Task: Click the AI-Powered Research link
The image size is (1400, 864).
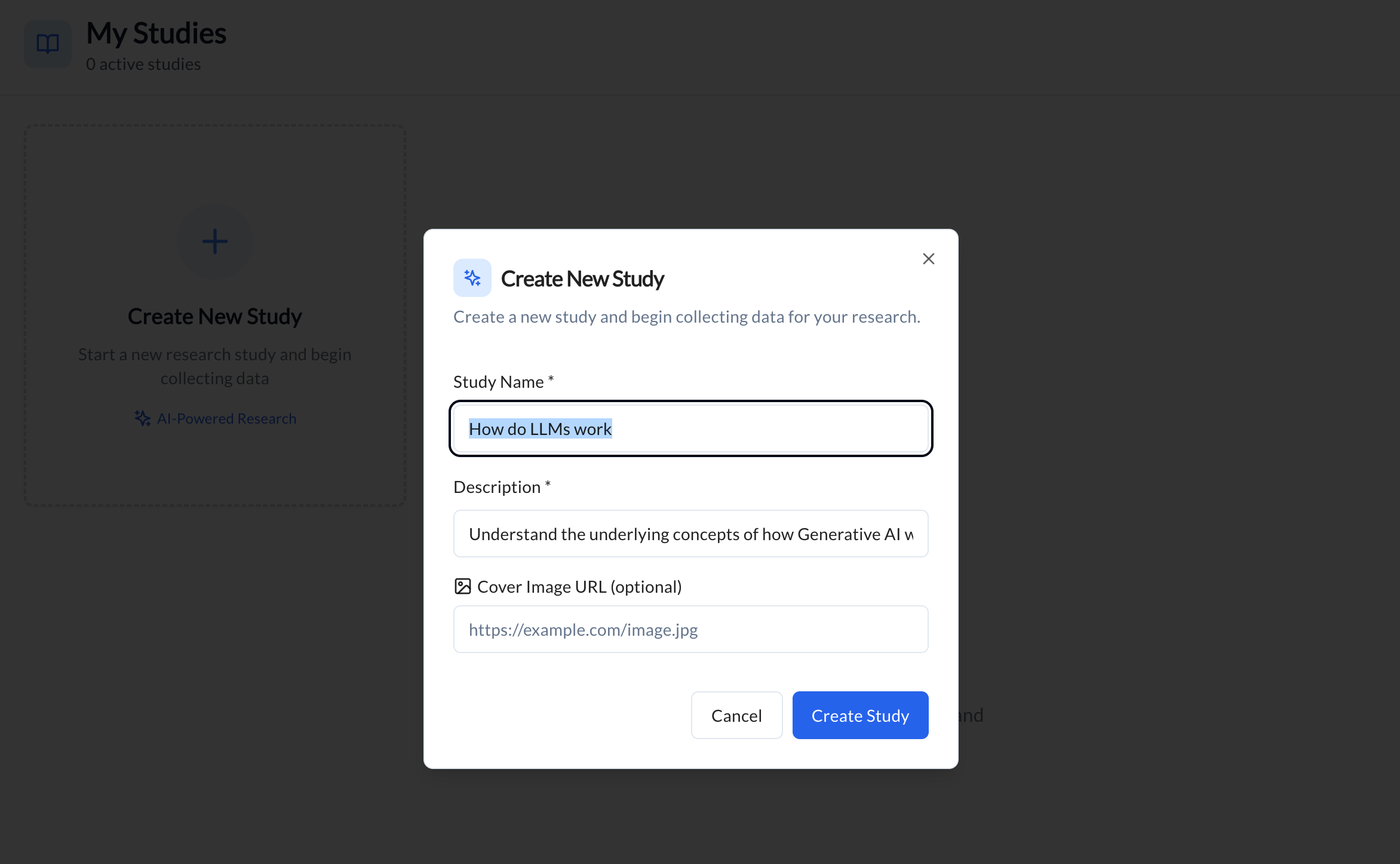Action: pyautogui.click(x=226, y=418)
